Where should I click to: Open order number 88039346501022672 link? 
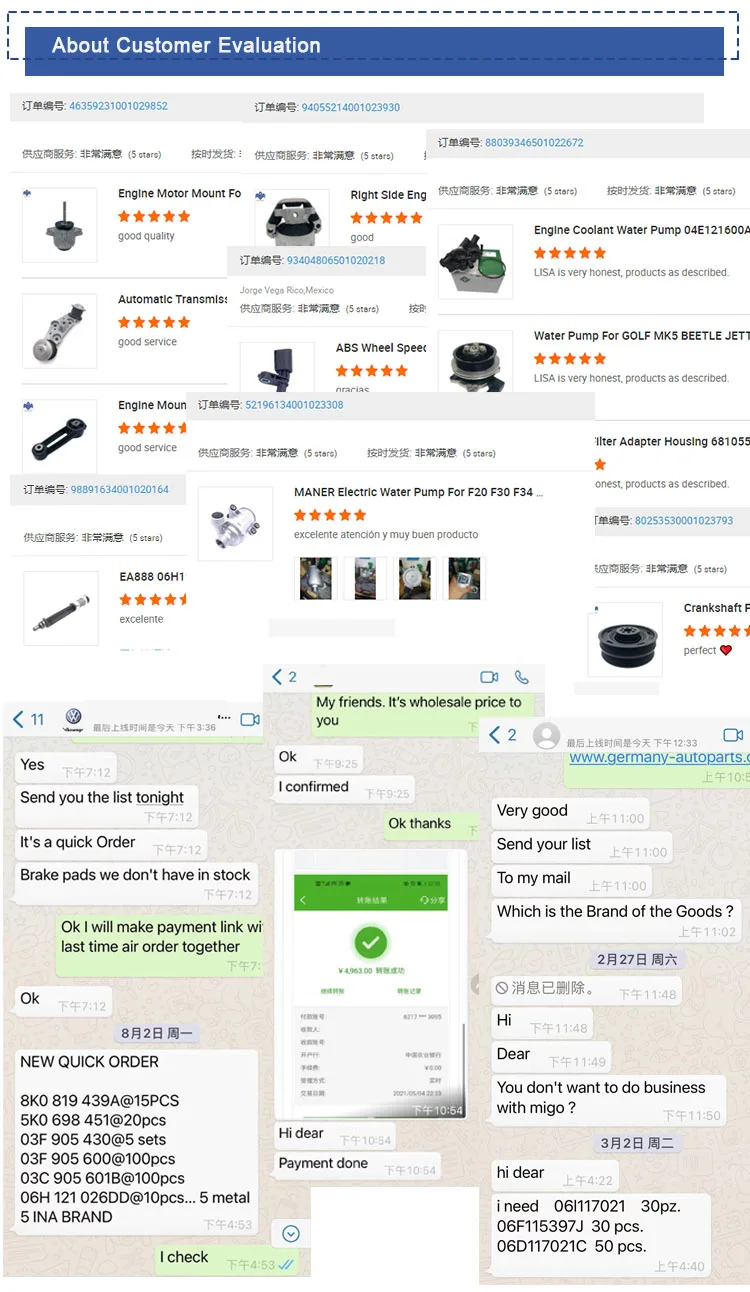pyautogui.click(x=534, y=143)
